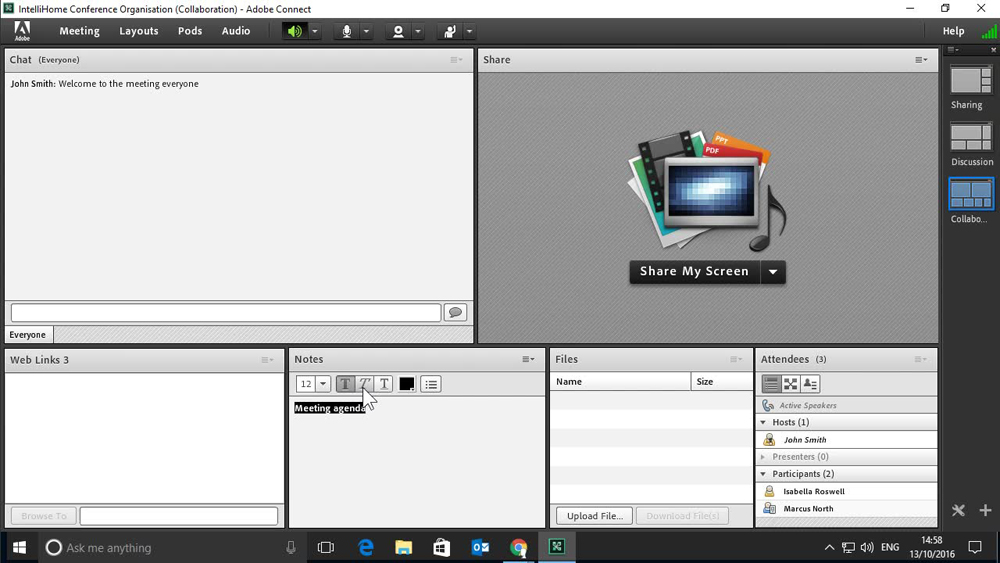Toggle italic text in Notes
Image resolution: width=1000 pixels, height=563 pixels.
coord(365,384)
